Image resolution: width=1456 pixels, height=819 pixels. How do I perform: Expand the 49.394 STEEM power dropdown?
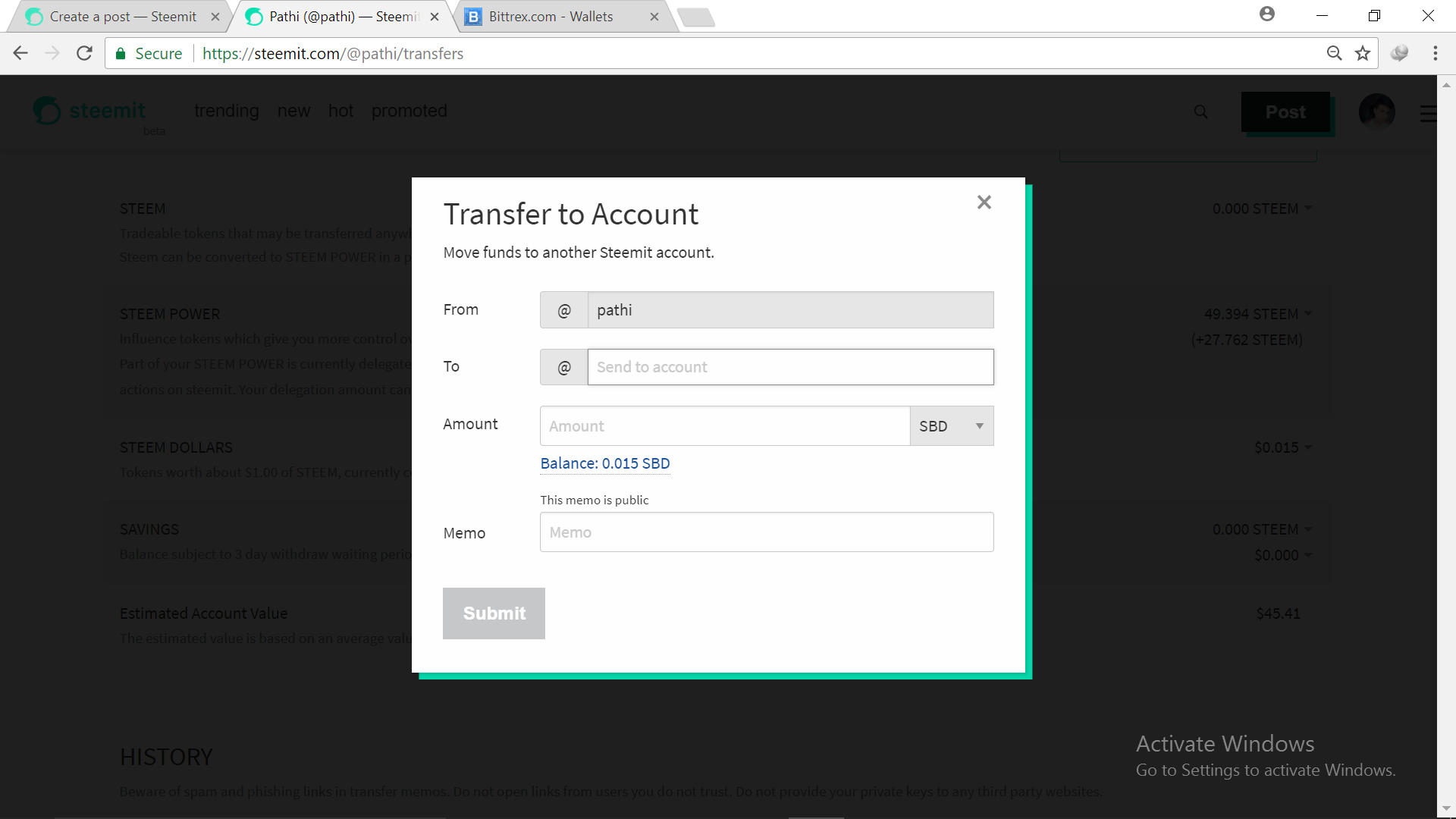[1258, 314]
